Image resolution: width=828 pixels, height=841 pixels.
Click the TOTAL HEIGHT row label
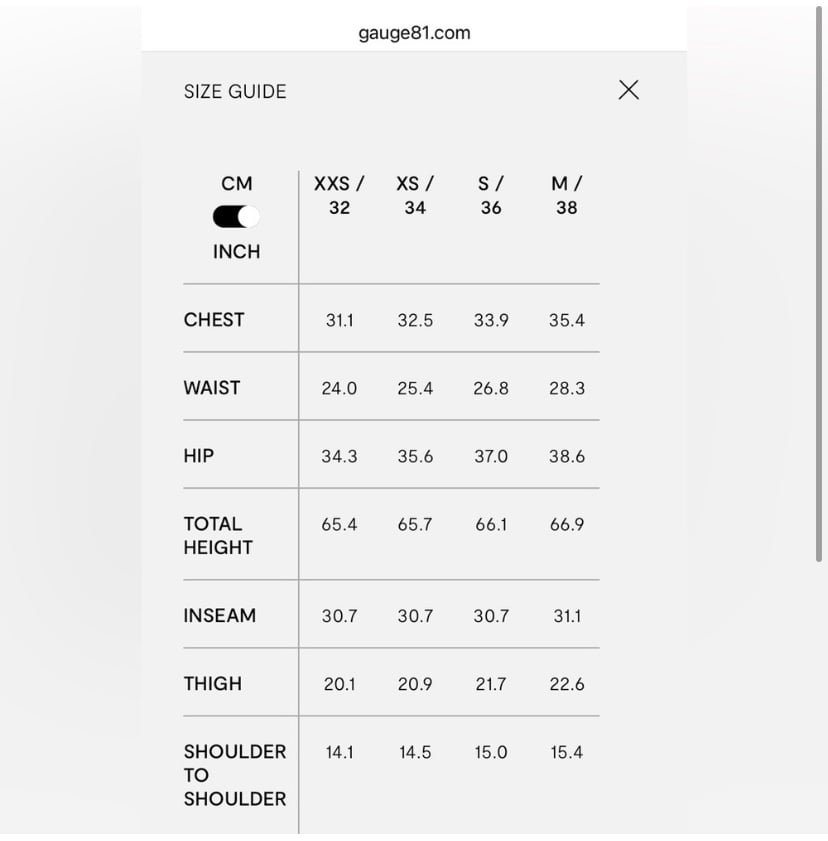coord(218,535)
